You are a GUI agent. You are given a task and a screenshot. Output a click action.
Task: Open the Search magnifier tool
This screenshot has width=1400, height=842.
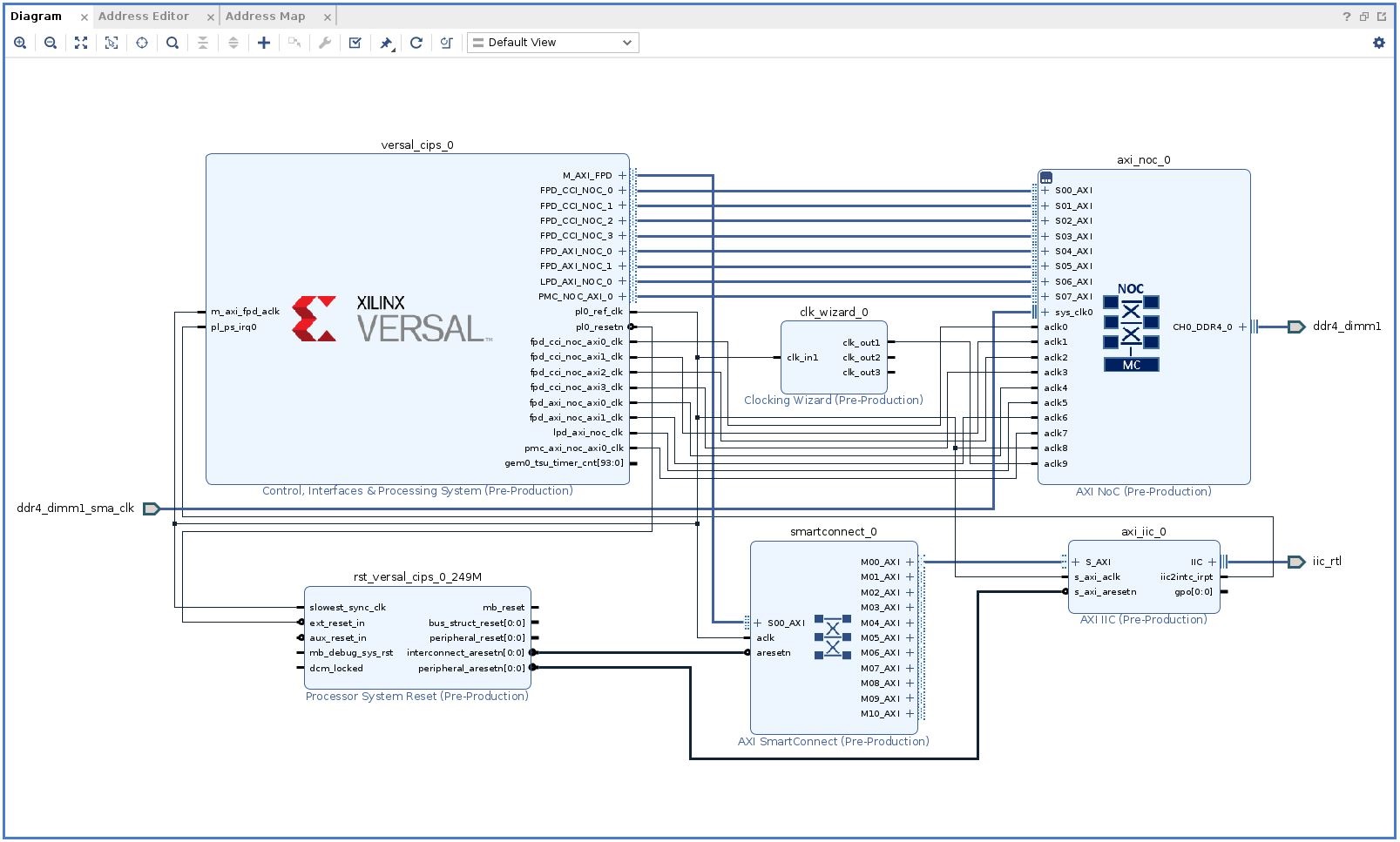(172, 43)
